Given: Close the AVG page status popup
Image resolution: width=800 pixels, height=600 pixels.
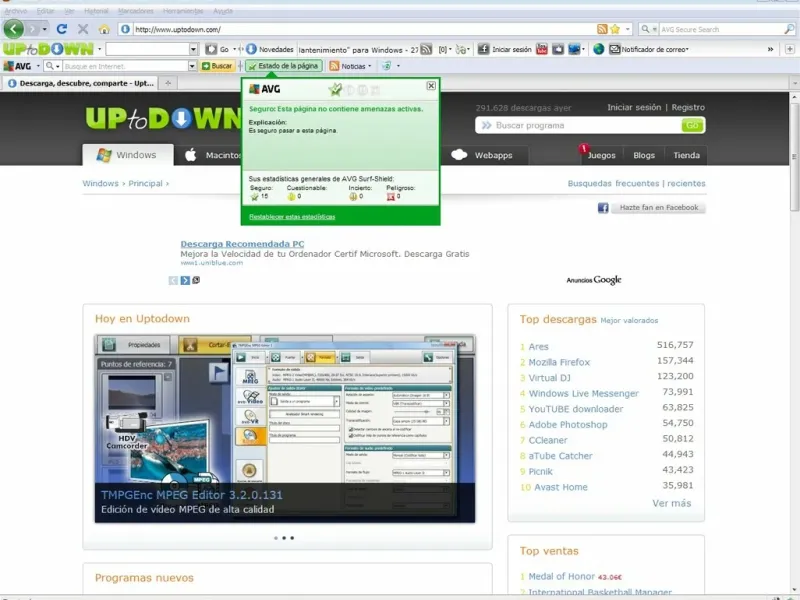Looking at the screenshot, I should tap(431, 86).
